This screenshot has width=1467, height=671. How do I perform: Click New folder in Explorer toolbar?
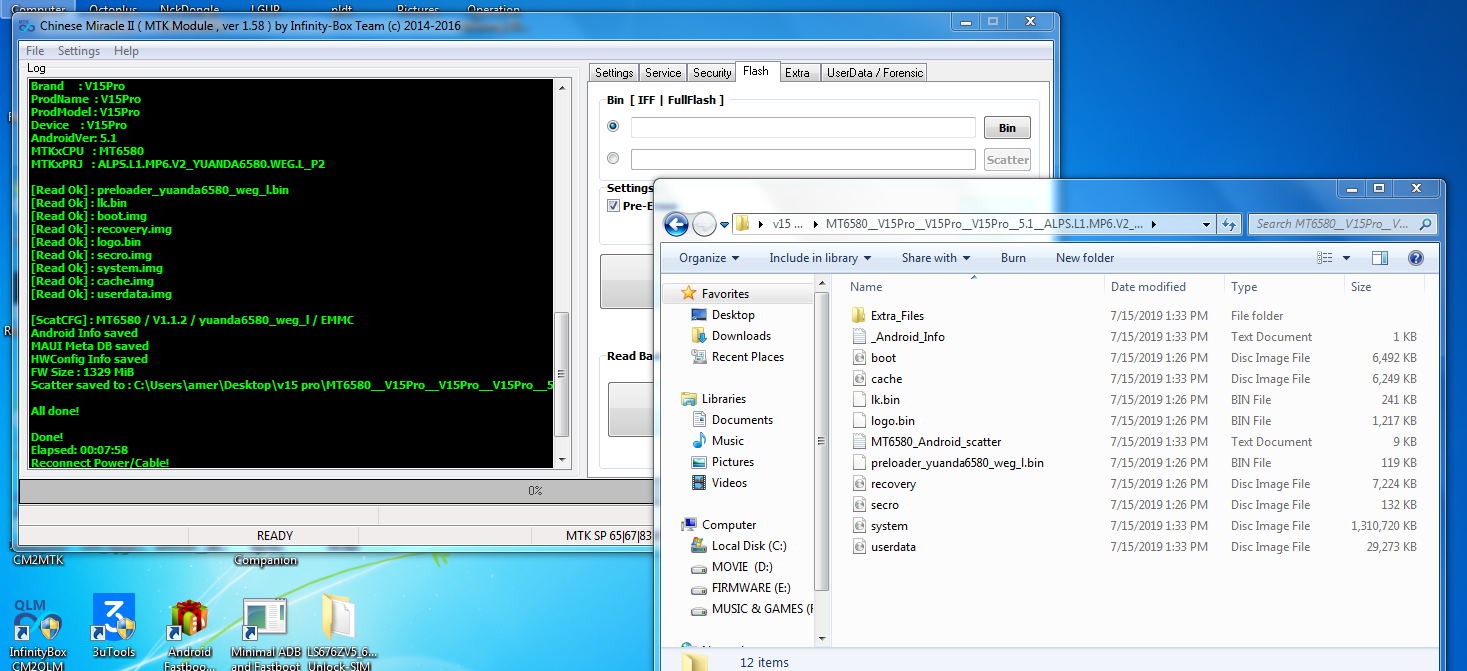click(x=1085, y=258)
